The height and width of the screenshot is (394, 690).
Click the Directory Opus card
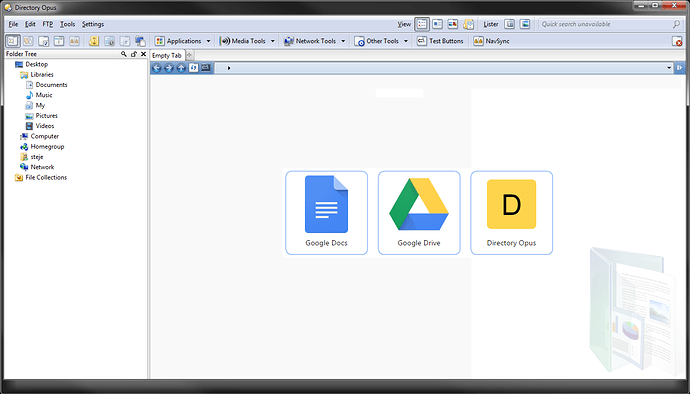[511, 213]
